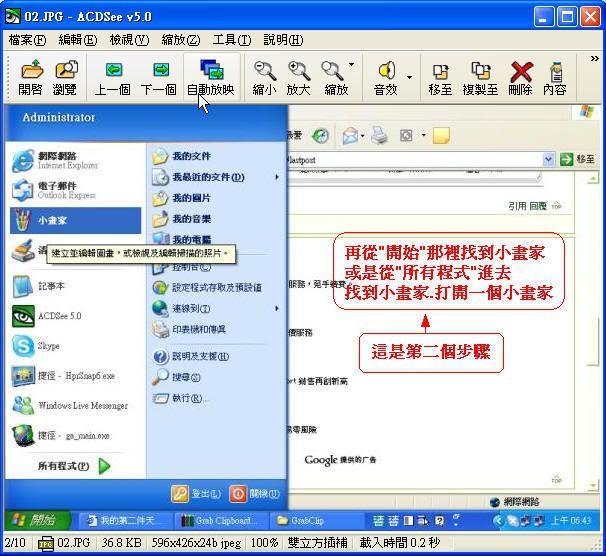Click the 複製至 copy-to toolbar icon

point(480,77)
